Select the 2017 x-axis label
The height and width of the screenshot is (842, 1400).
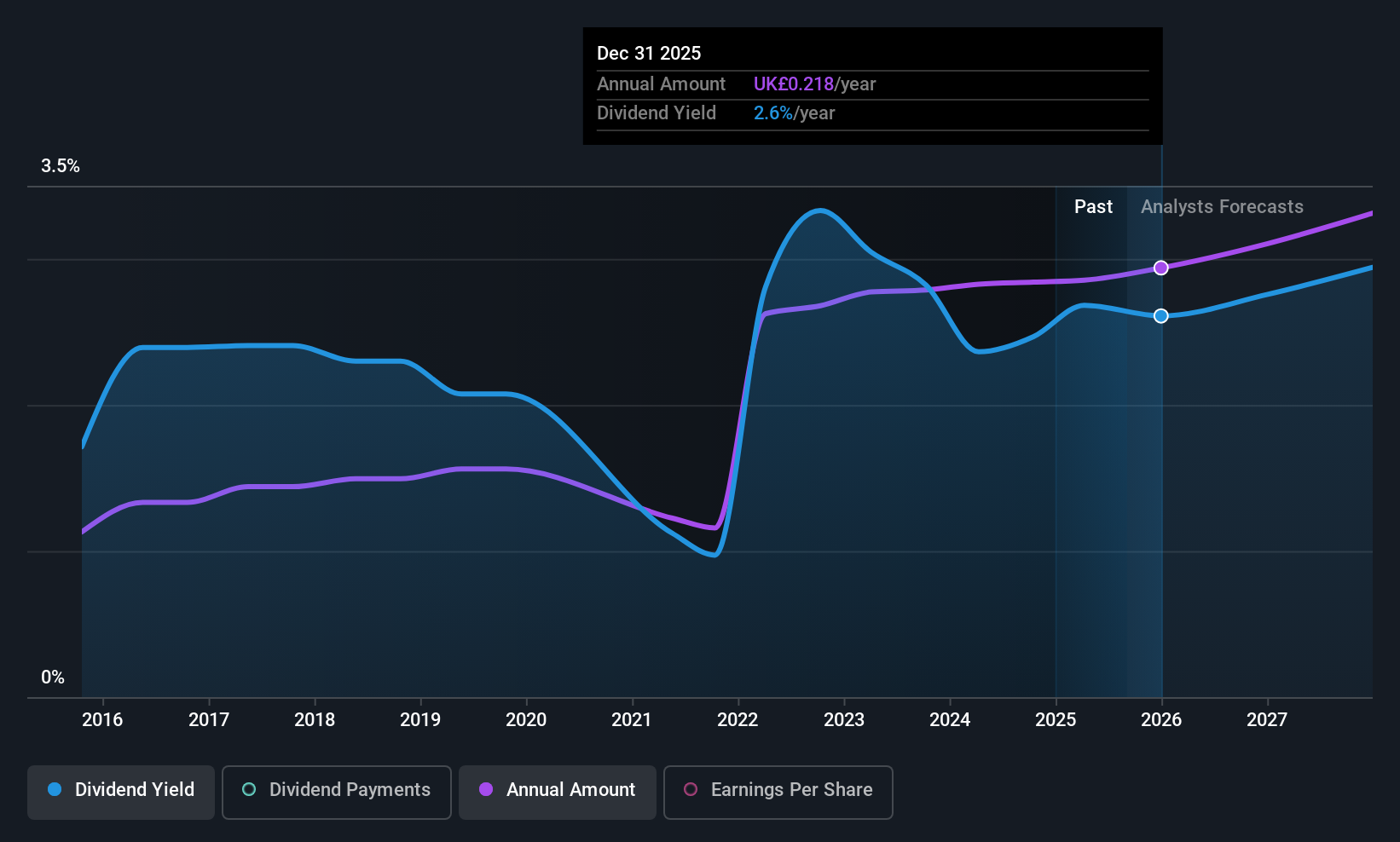(x=209, y=719)
